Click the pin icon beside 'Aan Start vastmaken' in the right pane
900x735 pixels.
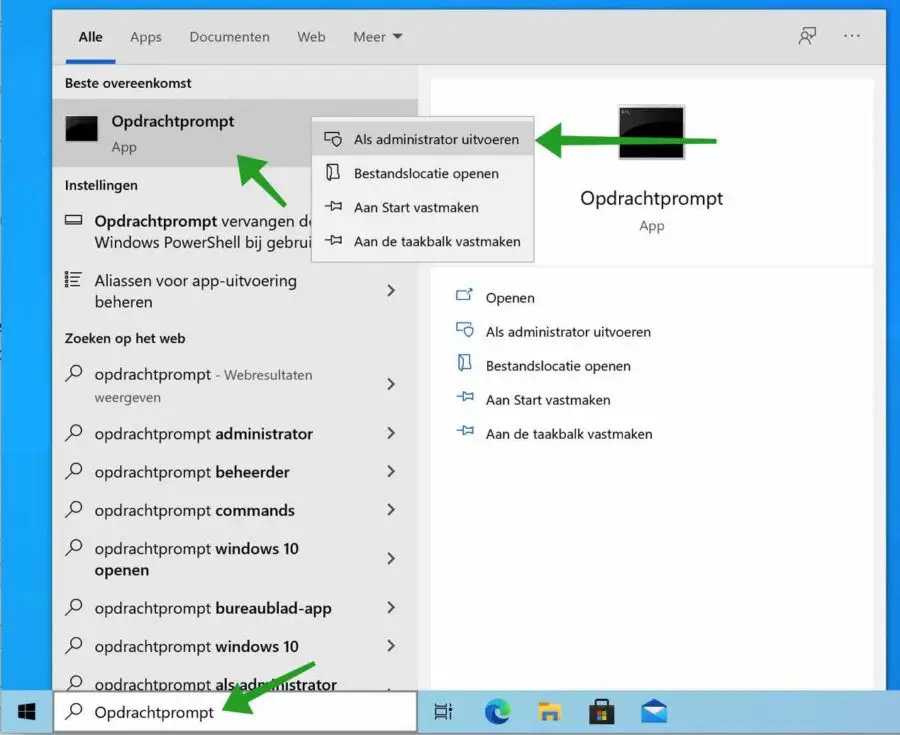[465, 396]
